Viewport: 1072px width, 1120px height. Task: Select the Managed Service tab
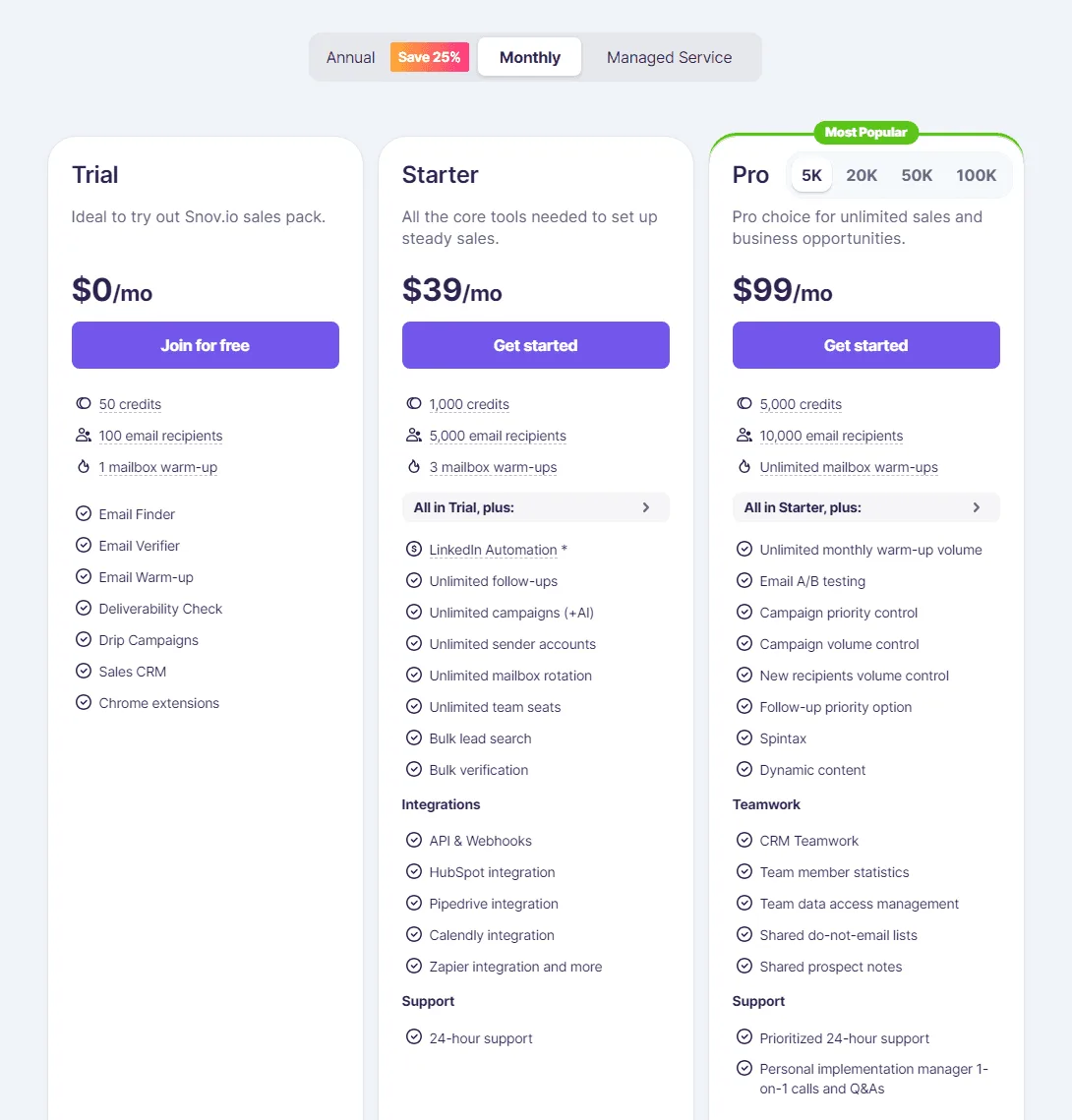[x=670, y=57]
